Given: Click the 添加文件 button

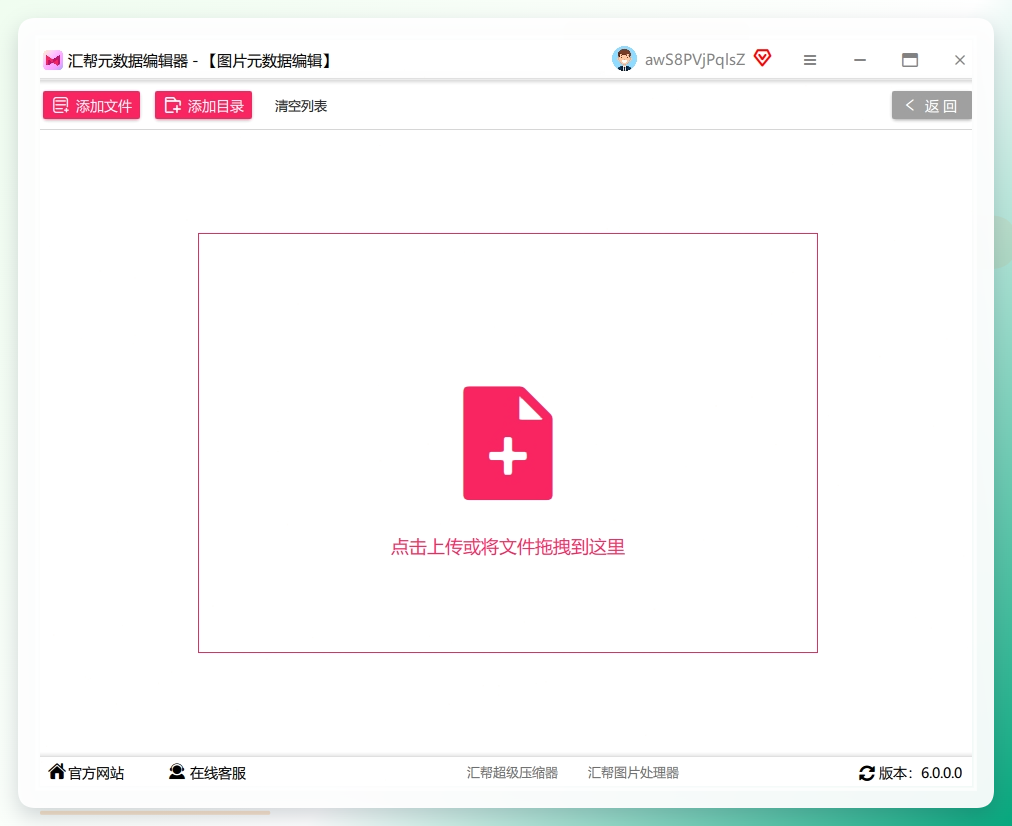Looking at the screenshot, I should tap(92, 105).
